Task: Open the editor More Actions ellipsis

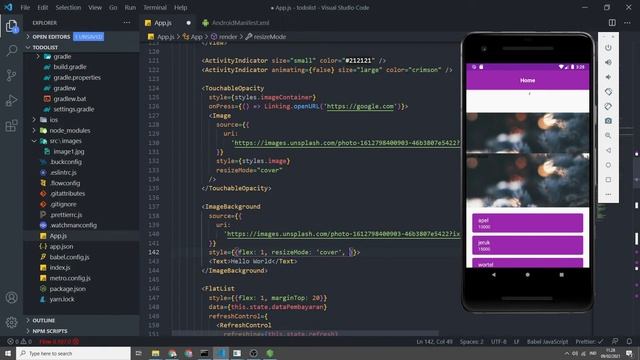Action: pyautogui.click(x=627, y=23)
